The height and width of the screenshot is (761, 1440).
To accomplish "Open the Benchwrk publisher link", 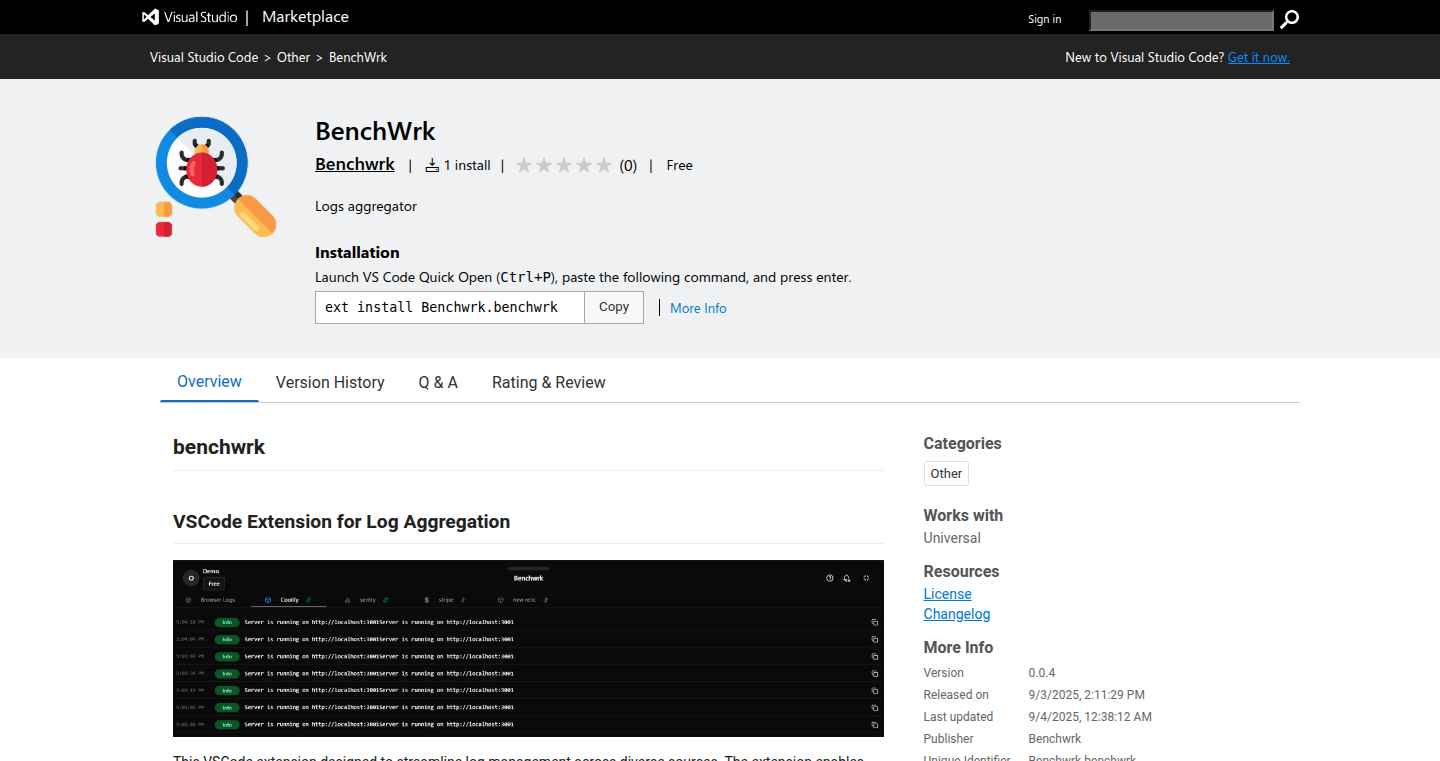I will (x=355, y=165).
